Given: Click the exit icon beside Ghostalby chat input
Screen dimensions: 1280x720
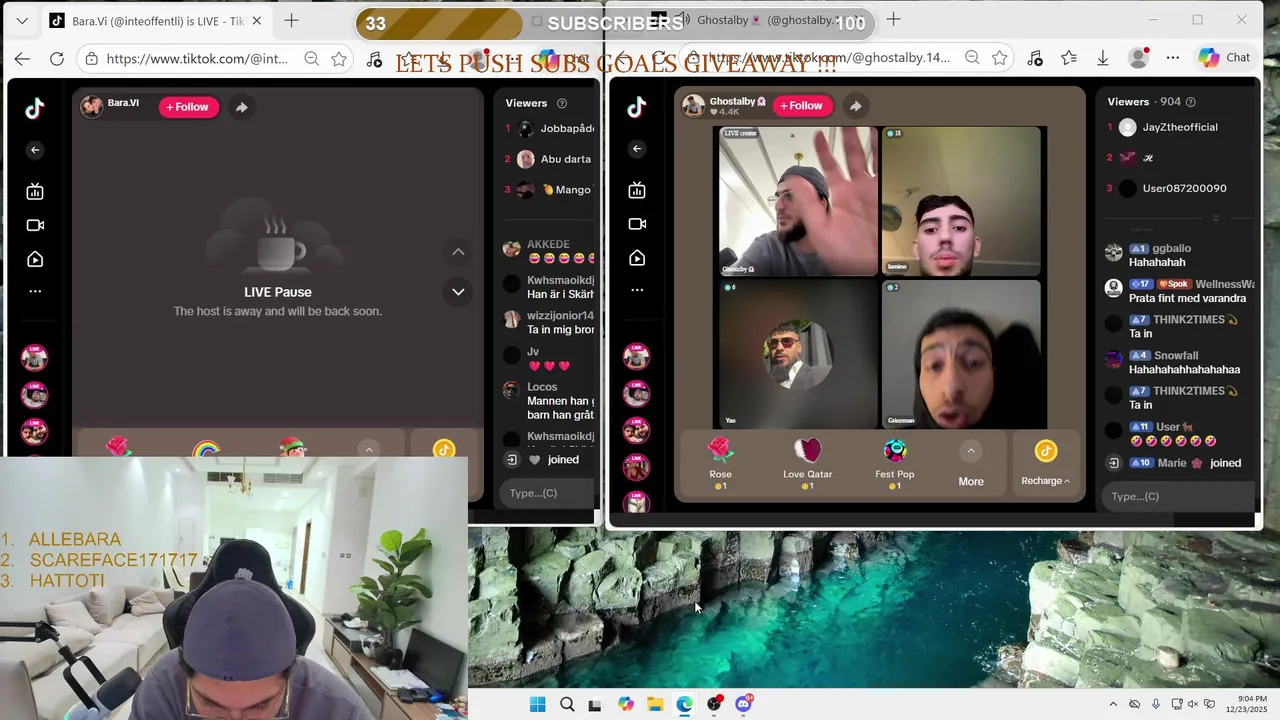Looking at the screenshot, I should 1114,463.
